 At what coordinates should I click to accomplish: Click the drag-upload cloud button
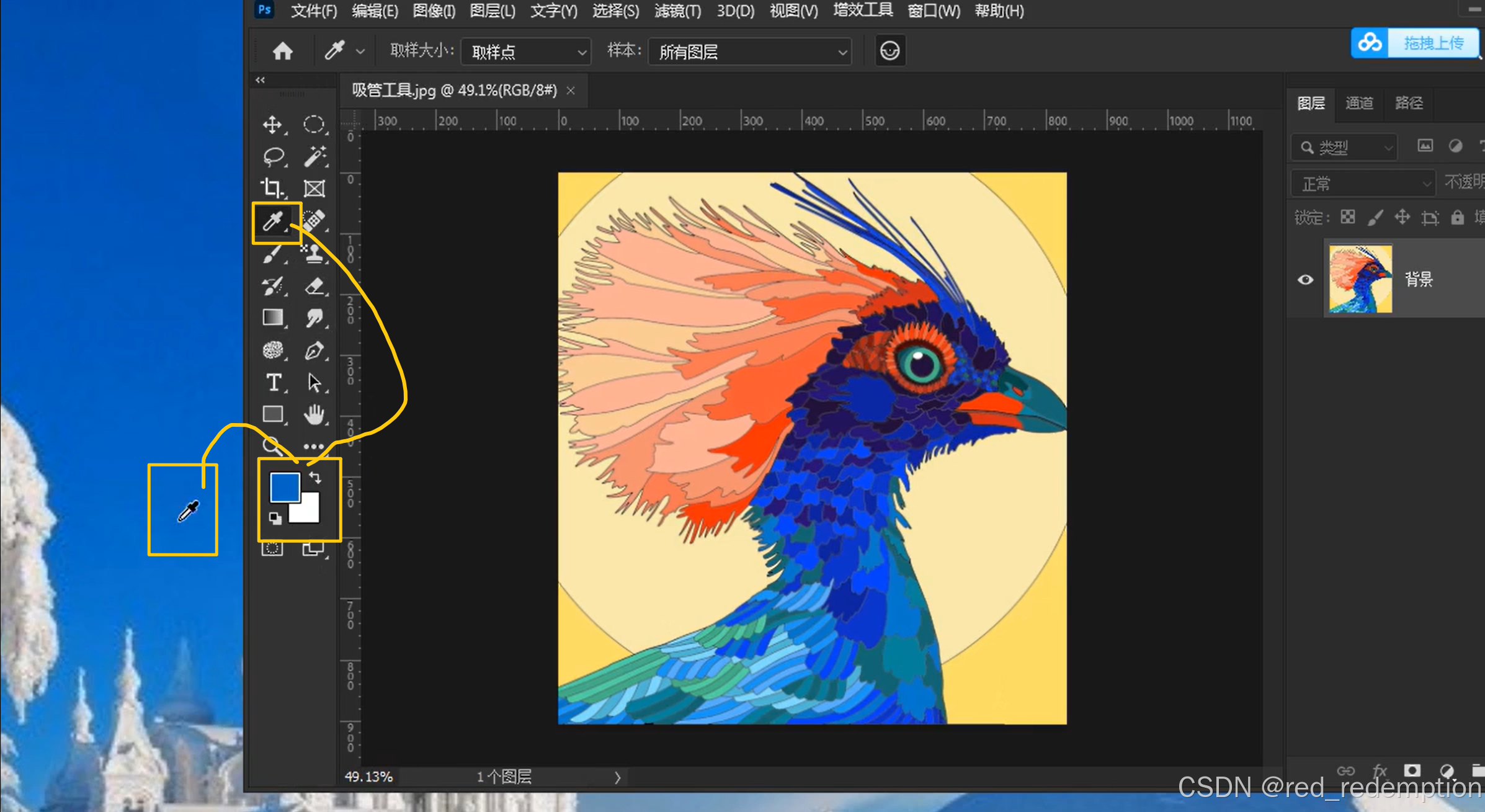tap(1415, 43)
